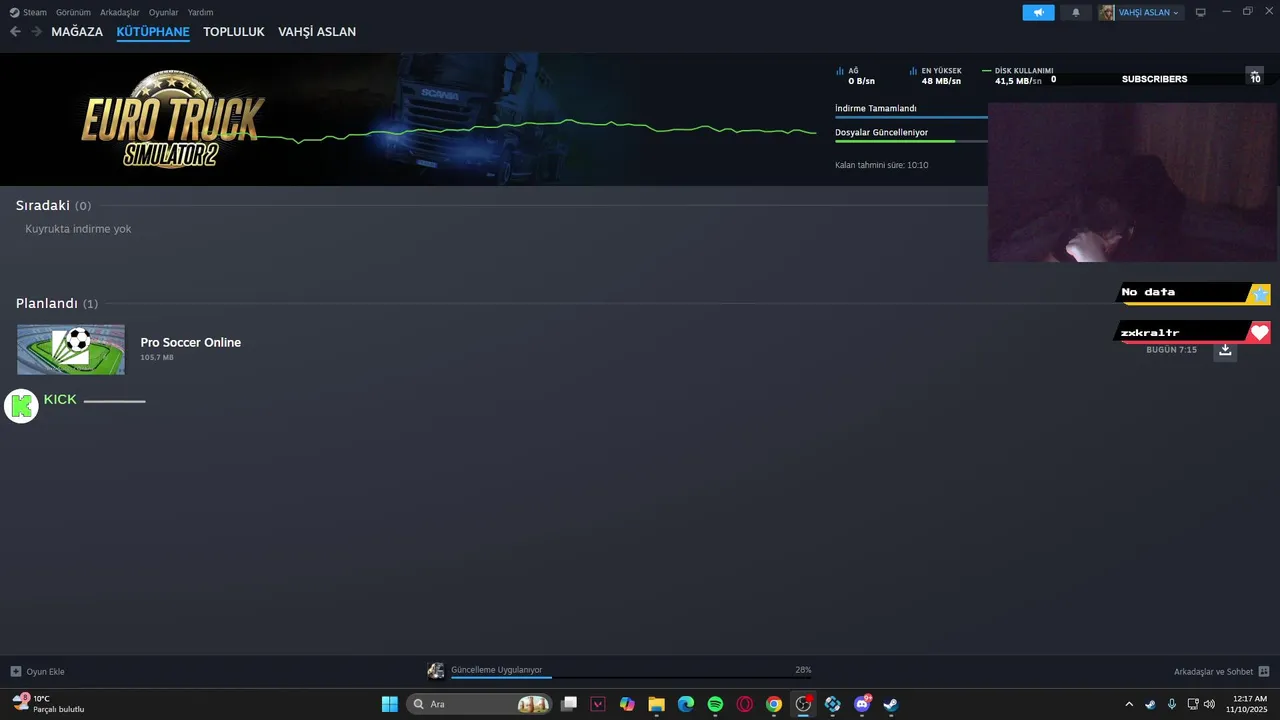
Task: Open Task View on the taskbar
Action: click(569, 704)
